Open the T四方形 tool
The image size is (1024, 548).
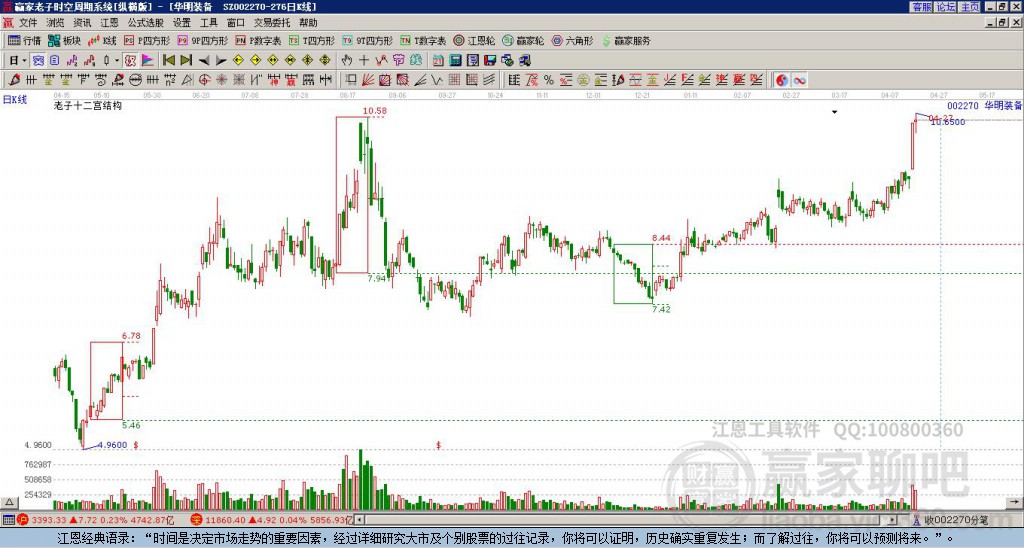tap(312, 40)
